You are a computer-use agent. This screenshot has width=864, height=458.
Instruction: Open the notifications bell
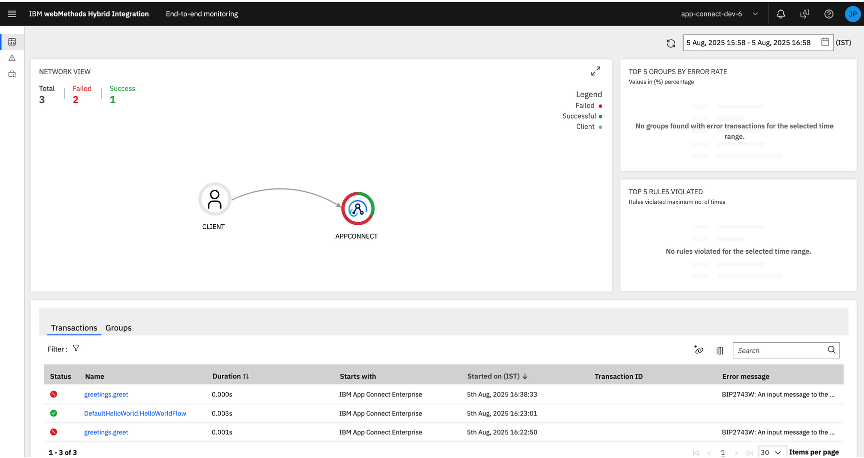tap(781, 14)
